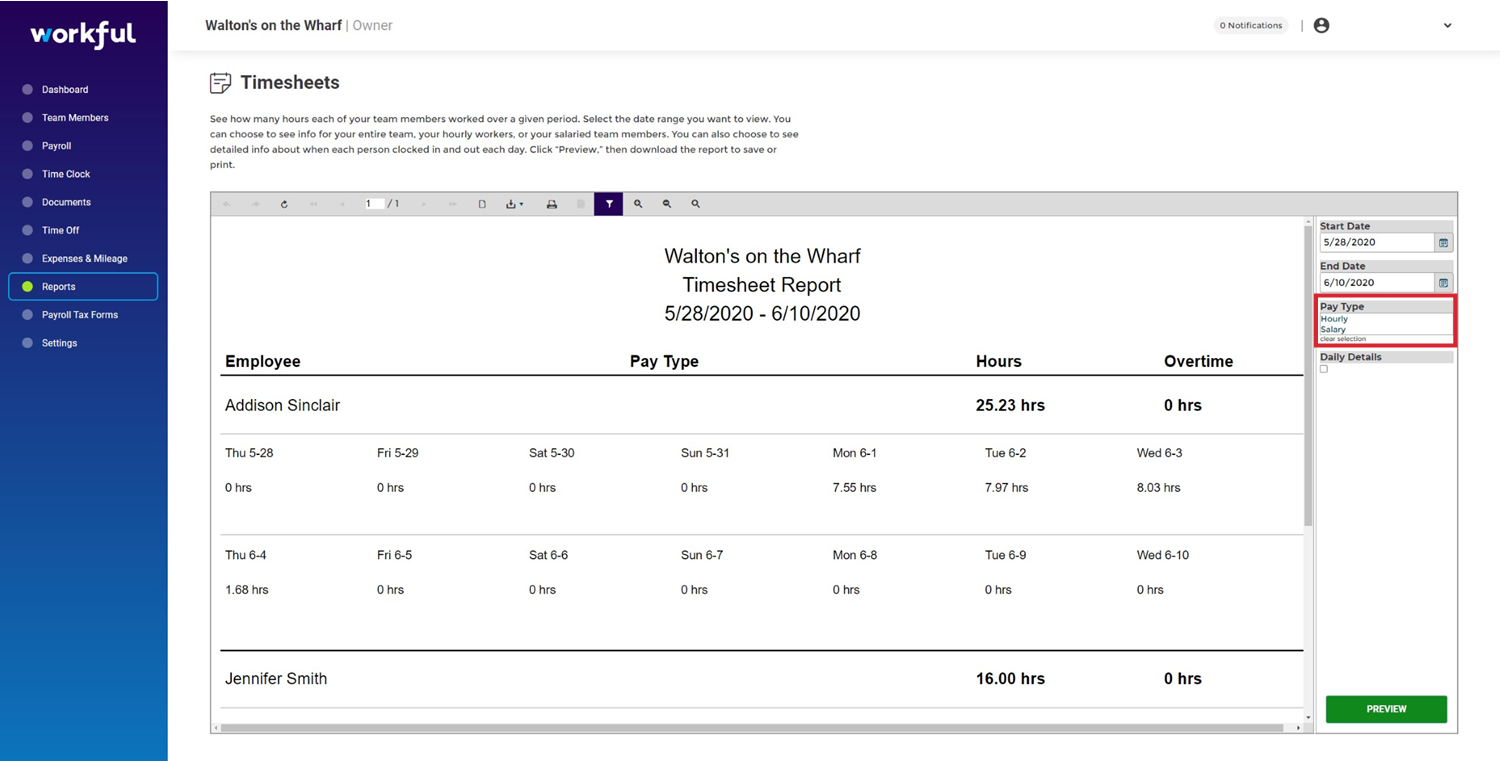
Task: Navigate to Time Off
Action: coord(60,230)
